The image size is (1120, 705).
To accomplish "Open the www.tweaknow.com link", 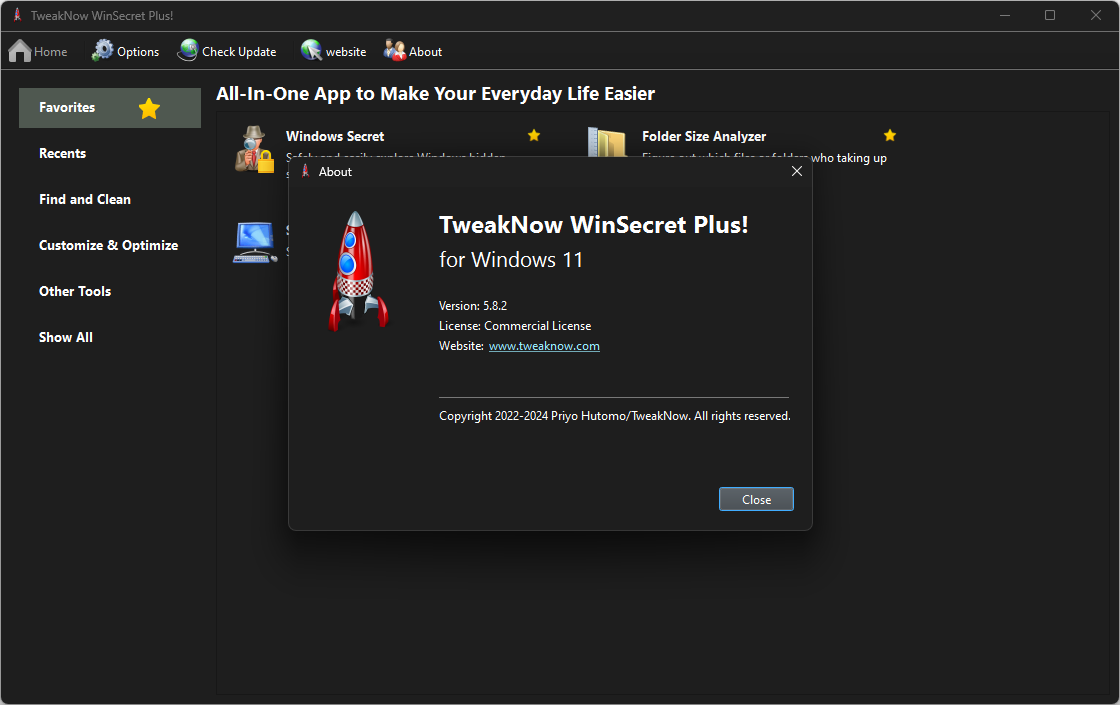I will (x=544, y=346).
